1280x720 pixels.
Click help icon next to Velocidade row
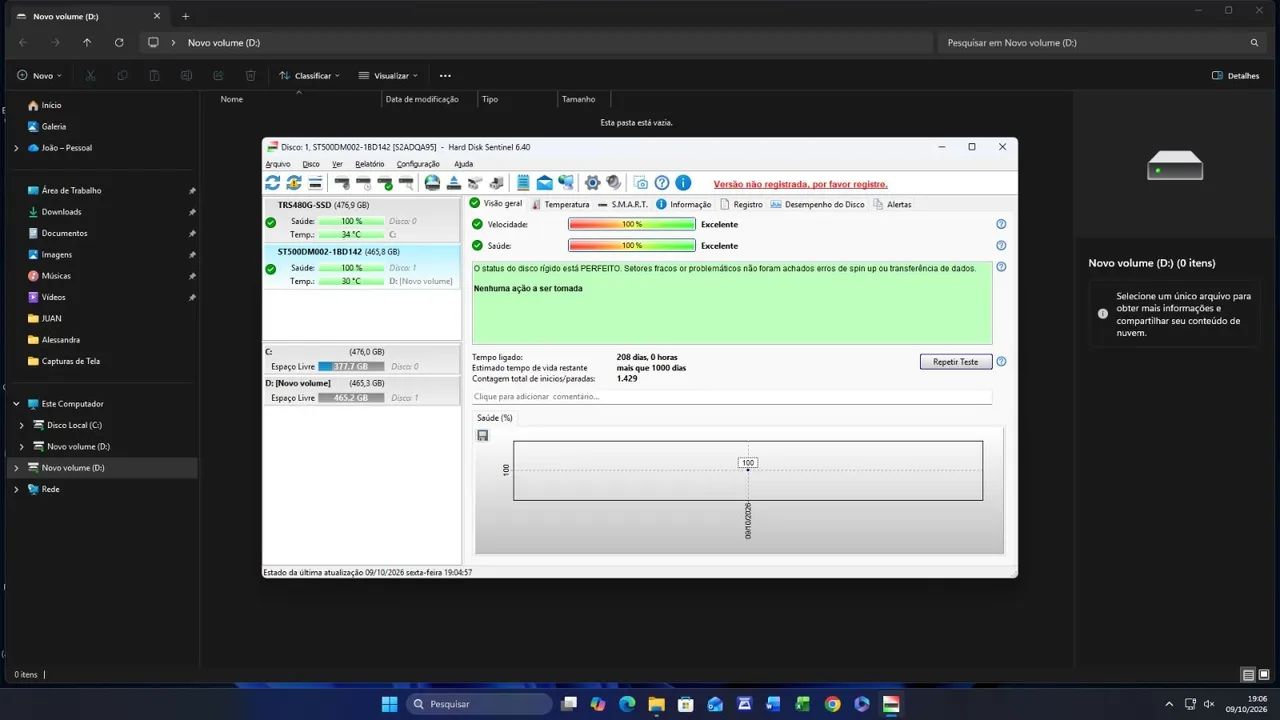(x=1001, y=224)
